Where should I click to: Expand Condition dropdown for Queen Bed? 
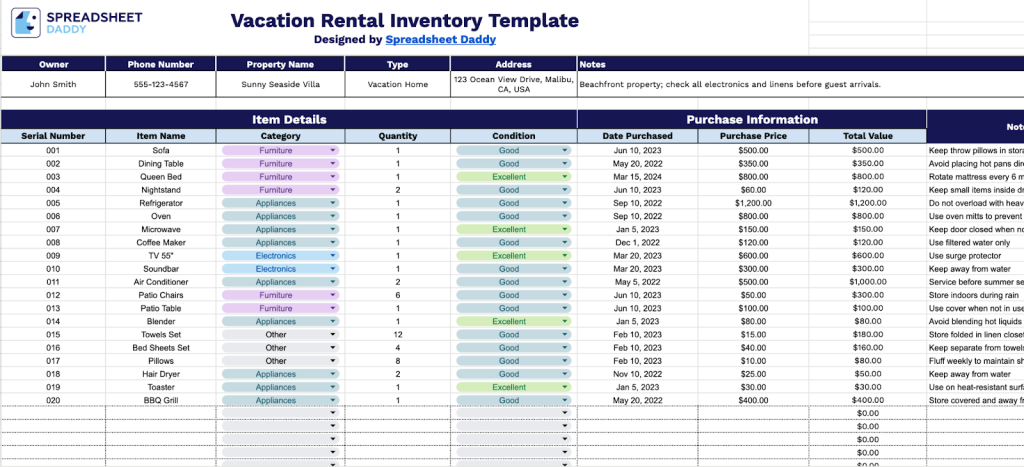click(x=565, y=177)
